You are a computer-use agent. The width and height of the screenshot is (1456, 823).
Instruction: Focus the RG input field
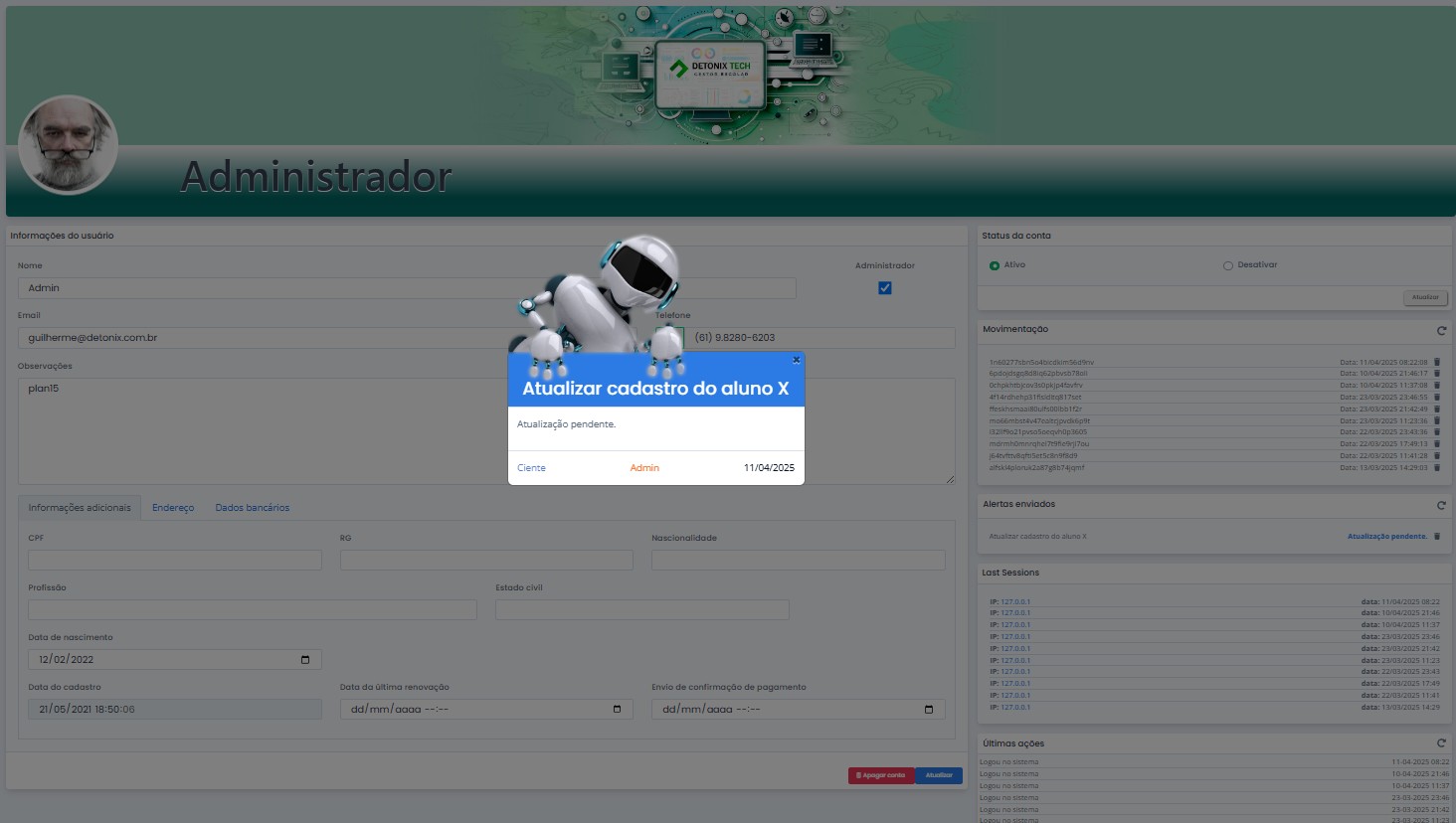click(x=486, y=560)
